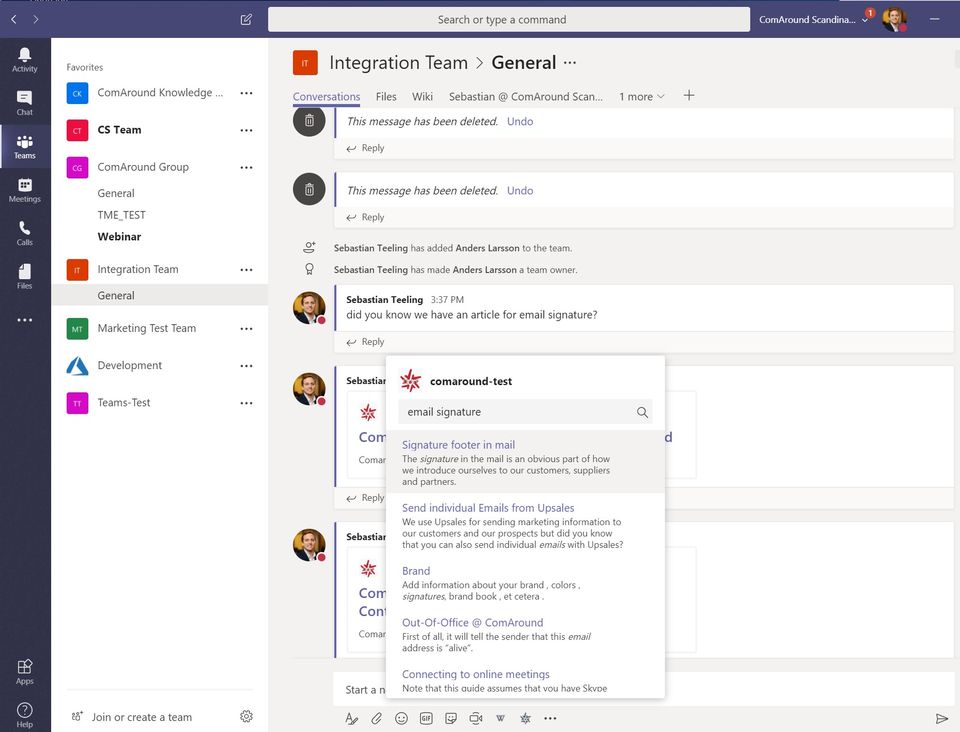The width and height of the screenshot is (960, 732).
Task: Open the Files section in the sidebar
Action: [24, 277]
